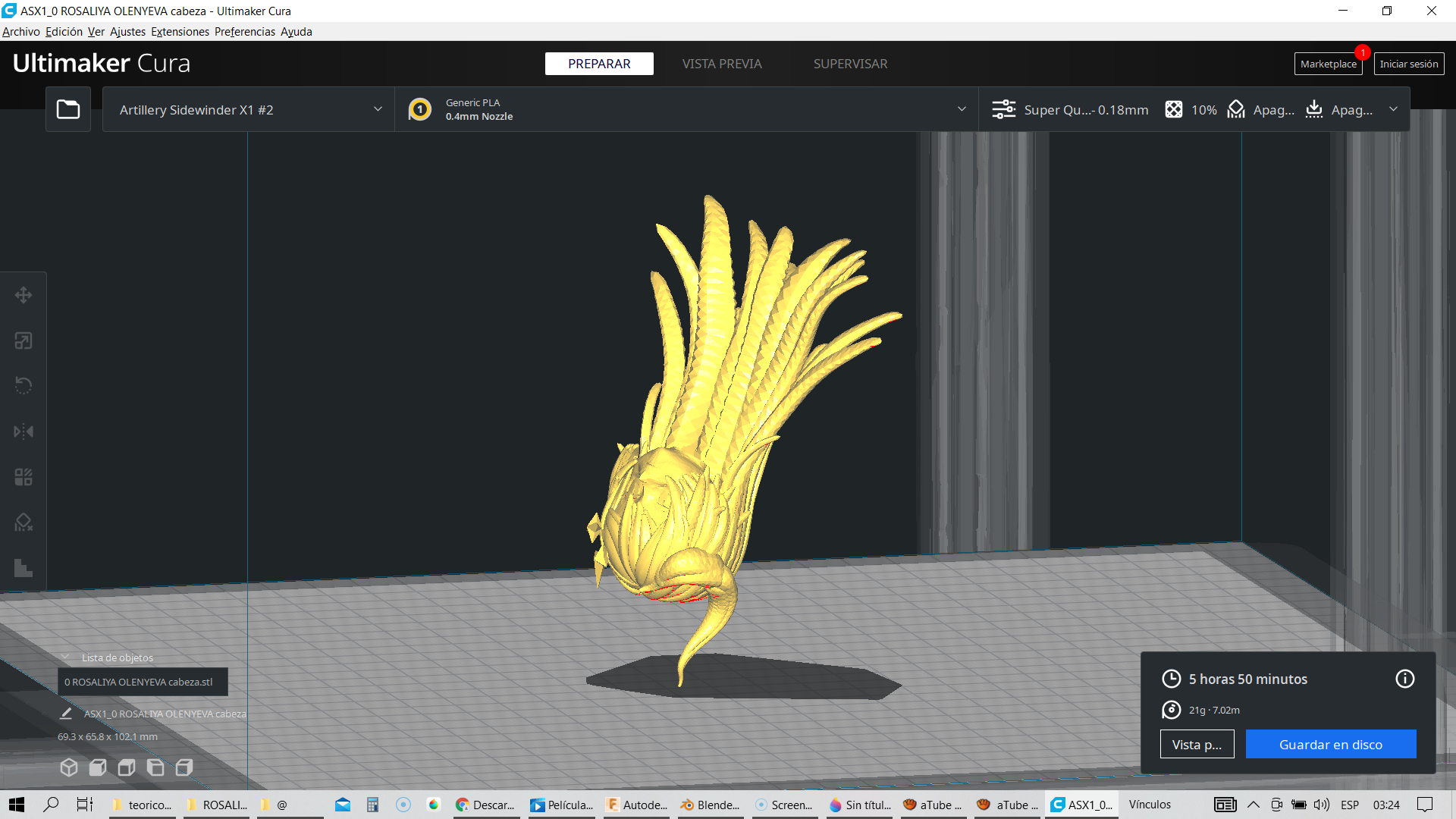This screenshot has height=819, width=1456.
Task: Select the Scale tool
Action: [24, 340]
